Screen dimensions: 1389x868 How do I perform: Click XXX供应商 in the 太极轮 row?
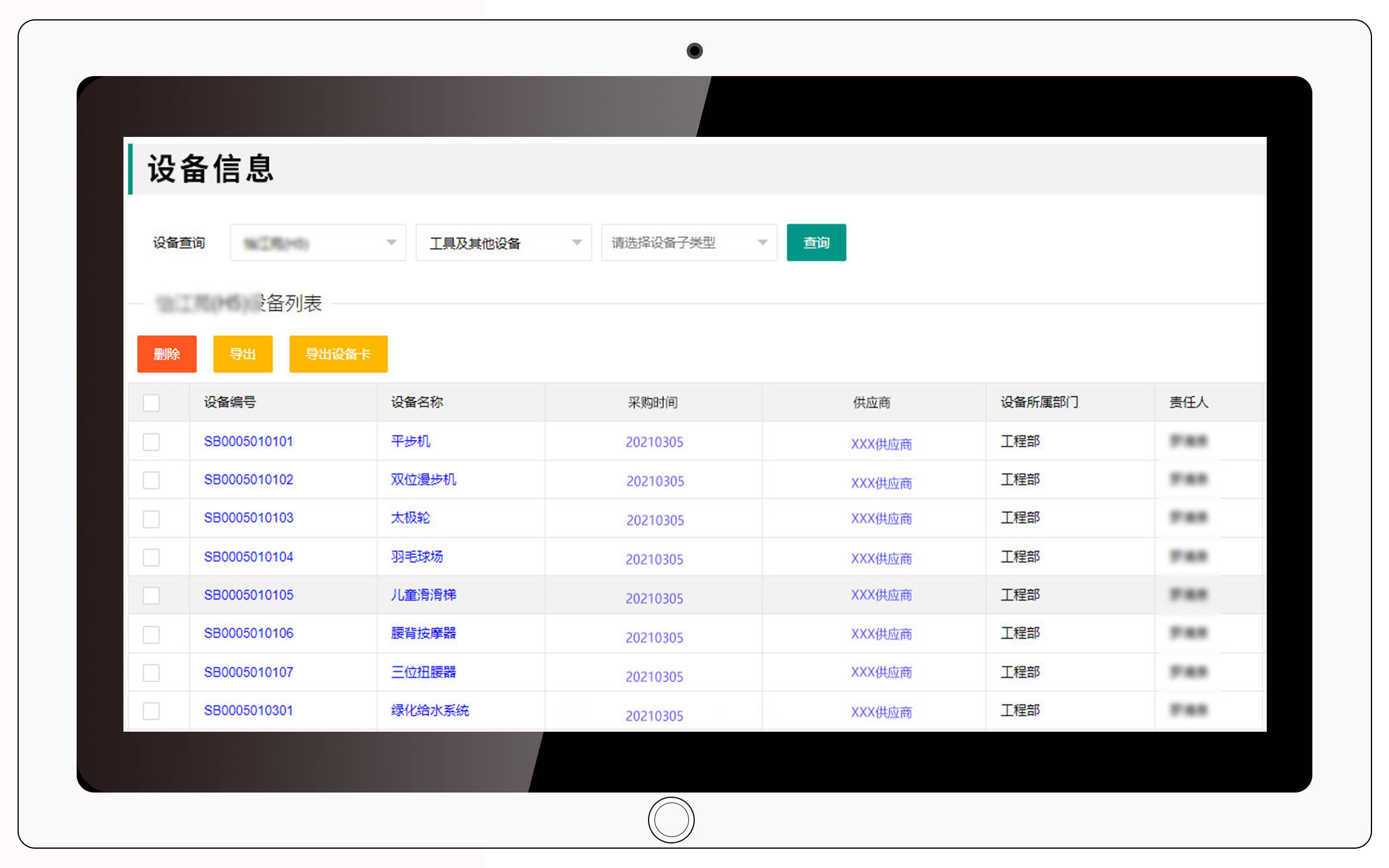(881, 519)
